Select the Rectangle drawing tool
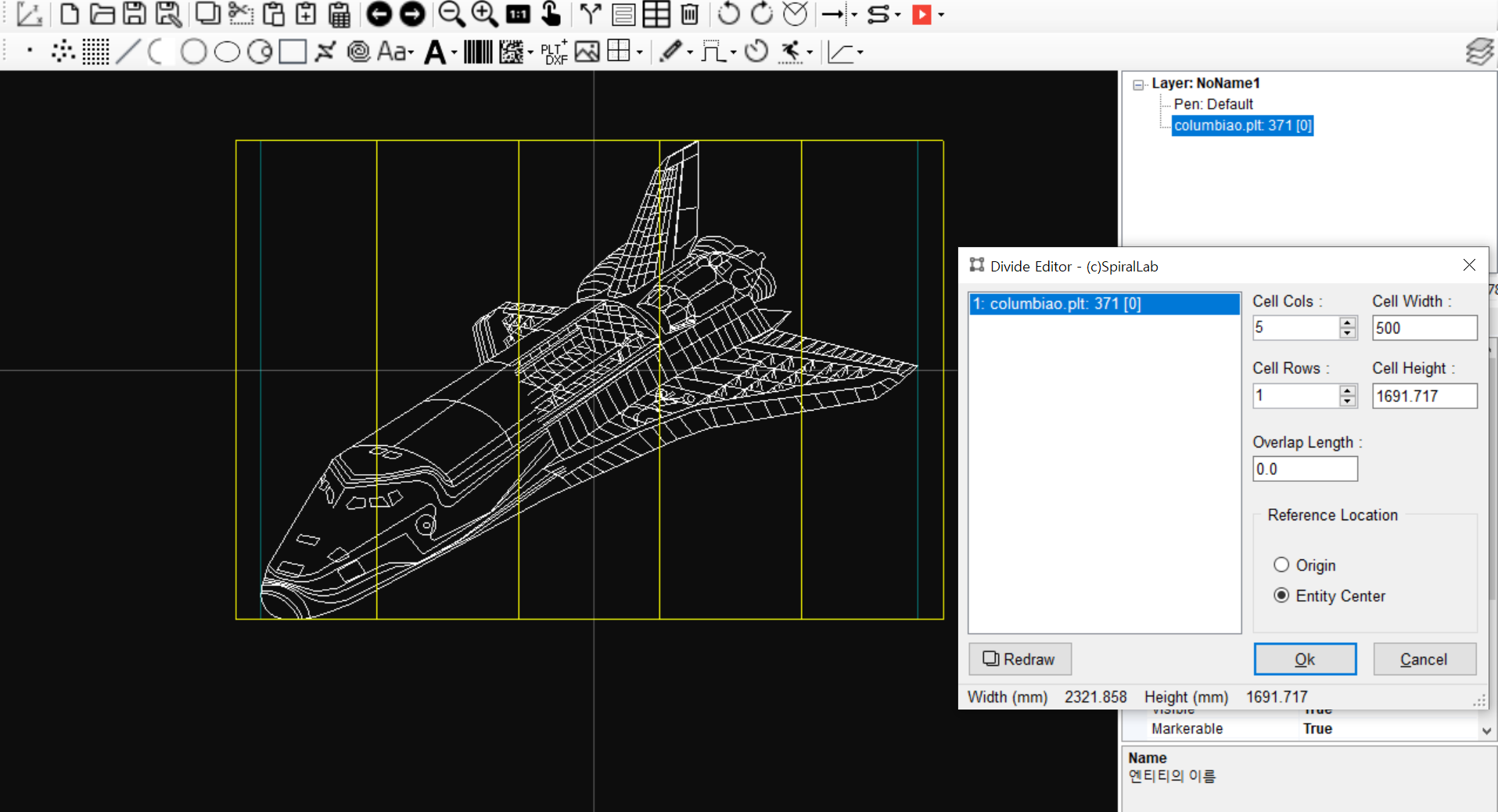The width and height of the screenshot is (1498, 812). click(293, 52)
